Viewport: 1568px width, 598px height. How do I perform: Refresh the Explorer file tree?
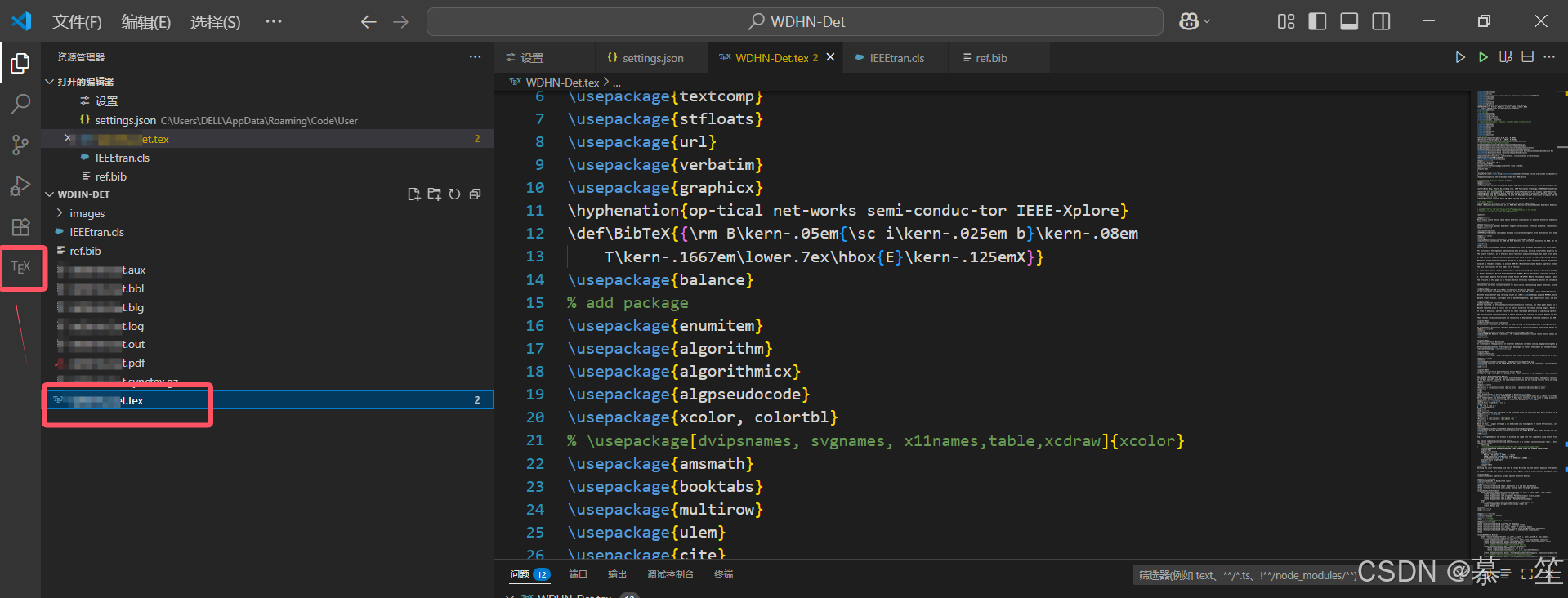454,194
